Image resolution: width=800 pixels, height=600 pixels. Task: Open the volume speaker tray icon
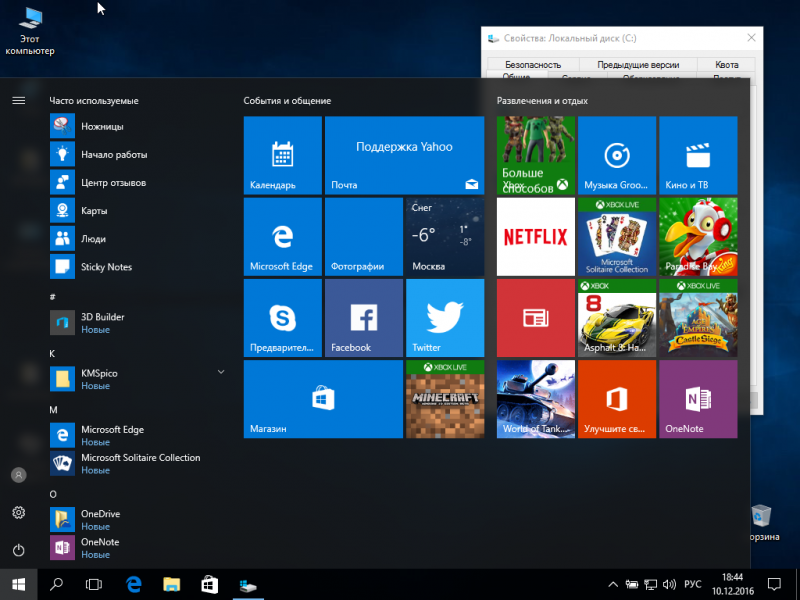tap(669, 585)
